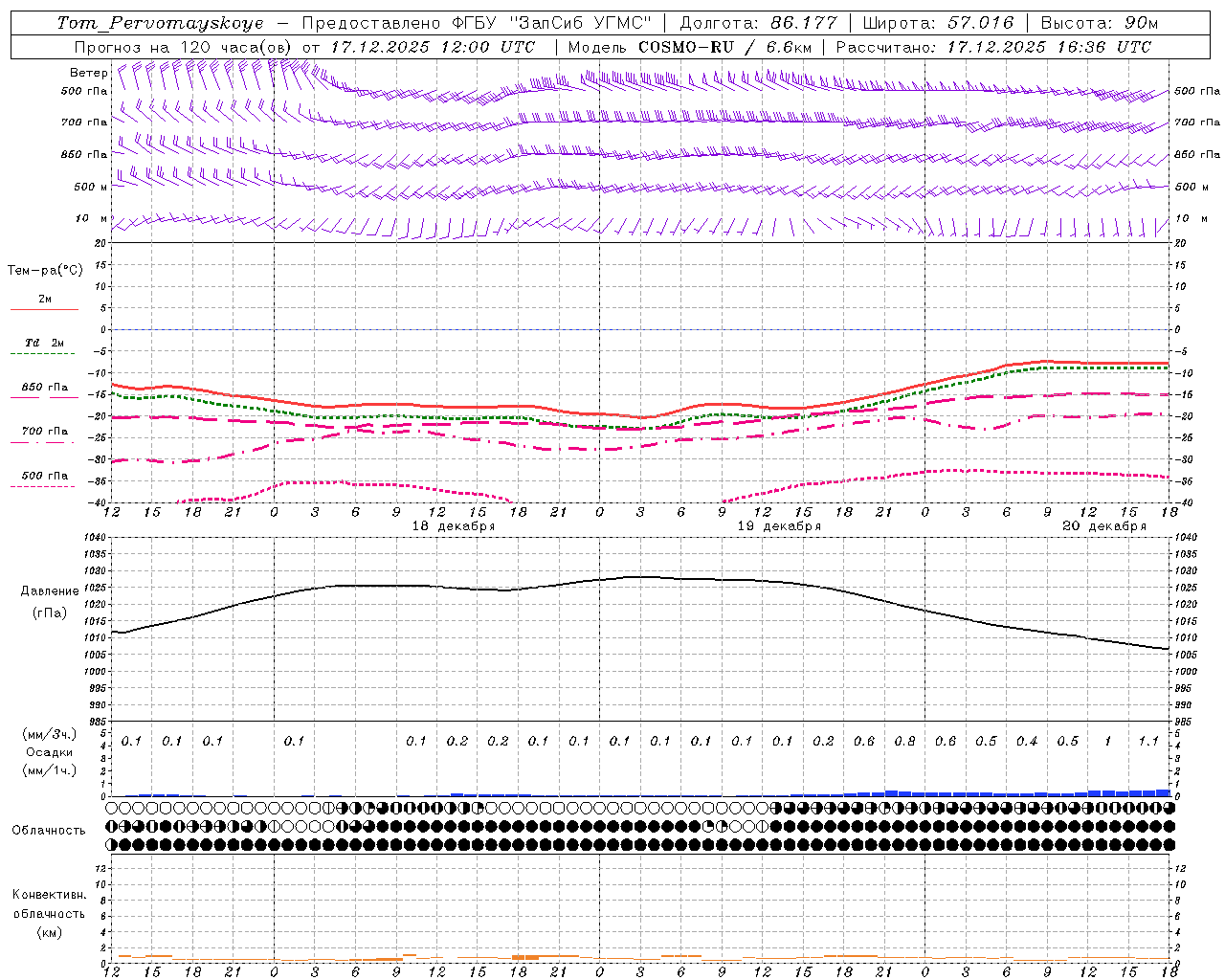Click the precipitation value "1.1"
The width and height of the screenshot is (1225, 980).
(1148, 741)
